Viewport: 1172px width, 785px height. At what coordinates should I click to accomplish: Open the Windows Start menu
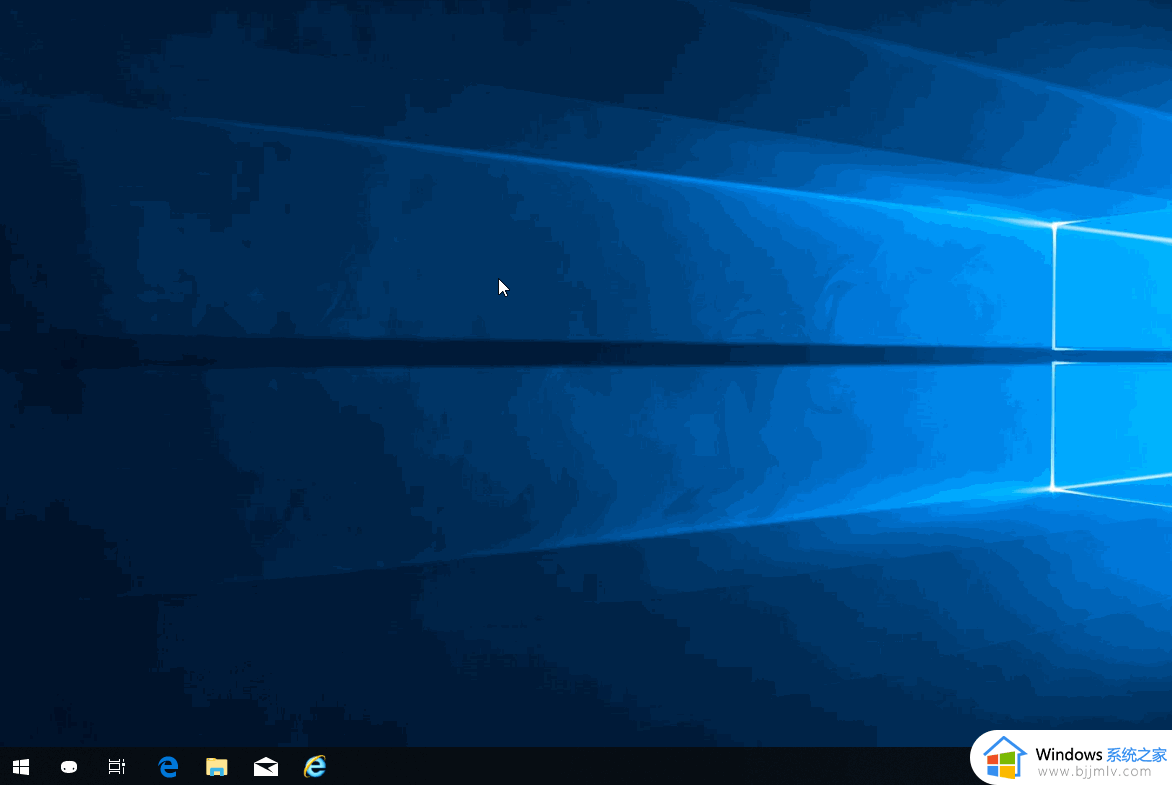(x=21, y=766)
